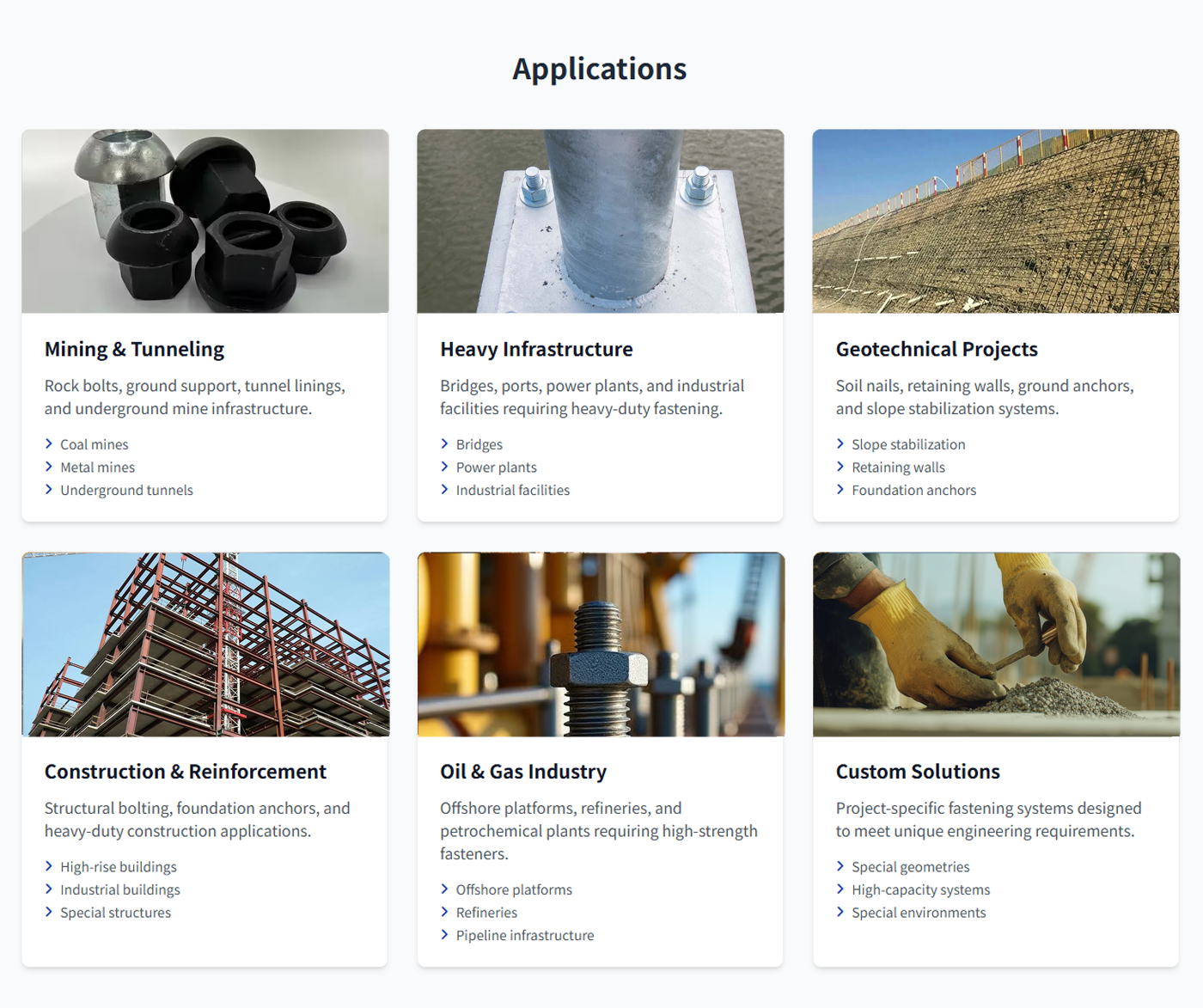The height and width of the screenshot is (1008, 1203).
Task: Click the Applications section title
Action: tap(600, 69)
